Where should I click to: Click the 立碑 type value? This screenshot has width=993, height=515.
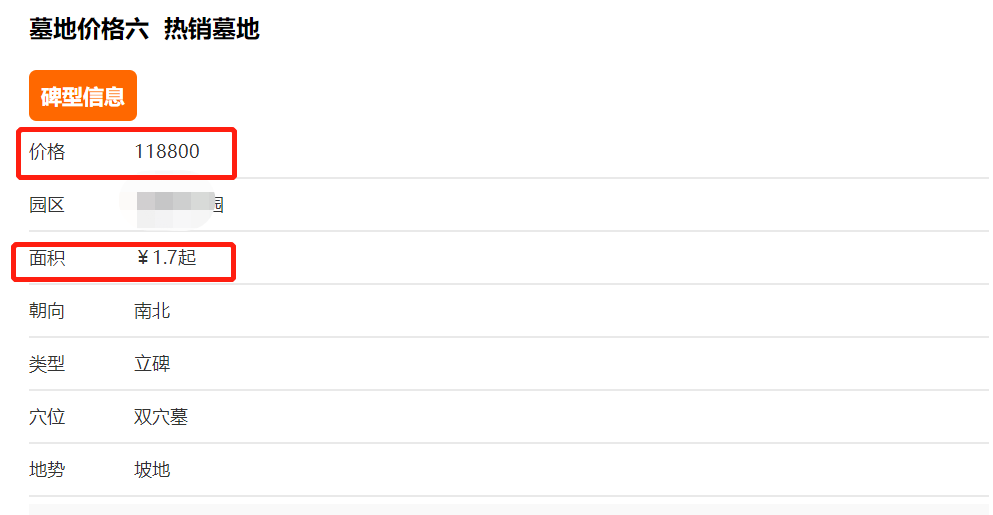pyautogui.click(x=152, y=364)
